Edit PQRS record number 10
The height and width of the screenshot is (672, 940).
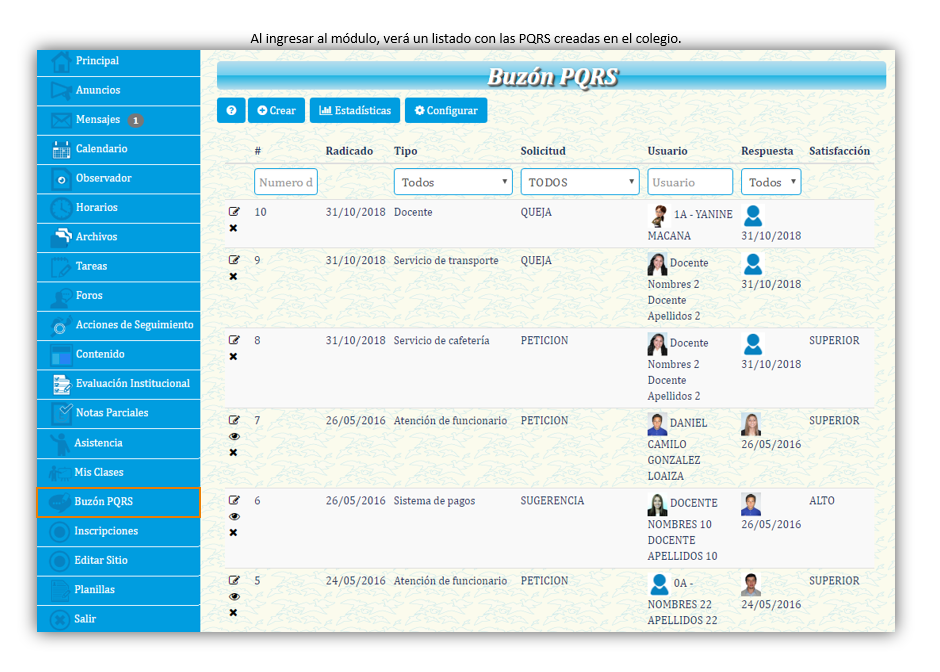click(x=234, y=212)
